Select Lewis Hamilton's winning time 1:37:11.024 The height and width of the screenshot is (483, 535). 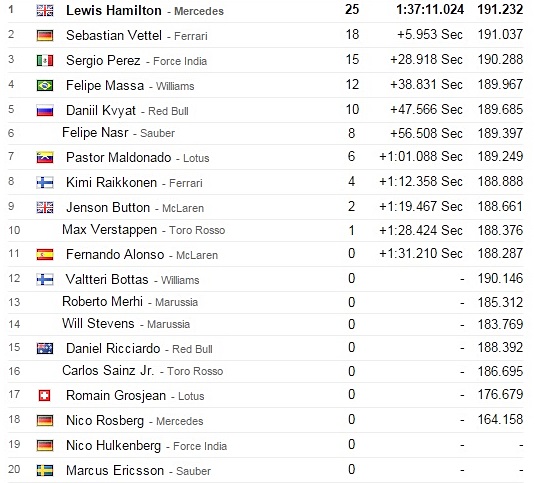(x=430, y=10)
